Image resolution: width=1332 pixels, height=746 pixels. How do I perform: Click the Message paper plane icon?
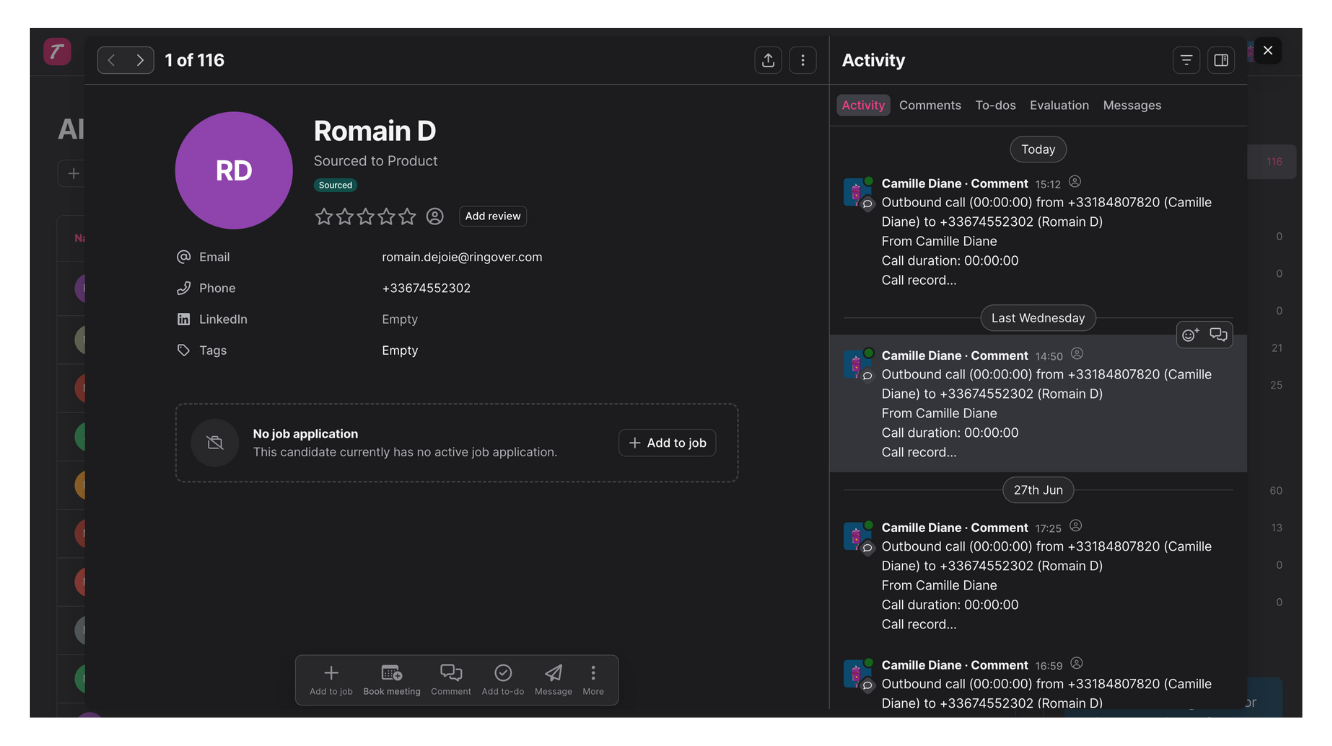[x=553, y=673]
